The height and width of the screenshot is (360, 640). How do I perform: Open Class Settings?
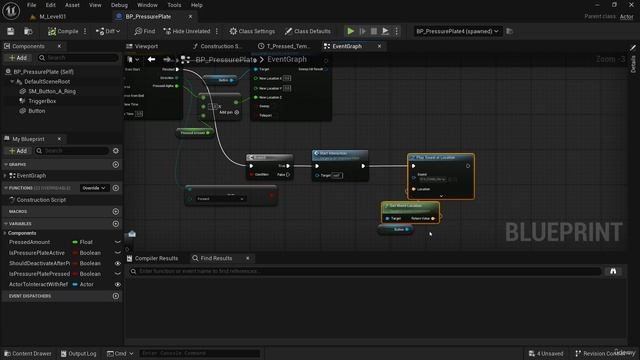pyautogui.click(x=252, y=31)
